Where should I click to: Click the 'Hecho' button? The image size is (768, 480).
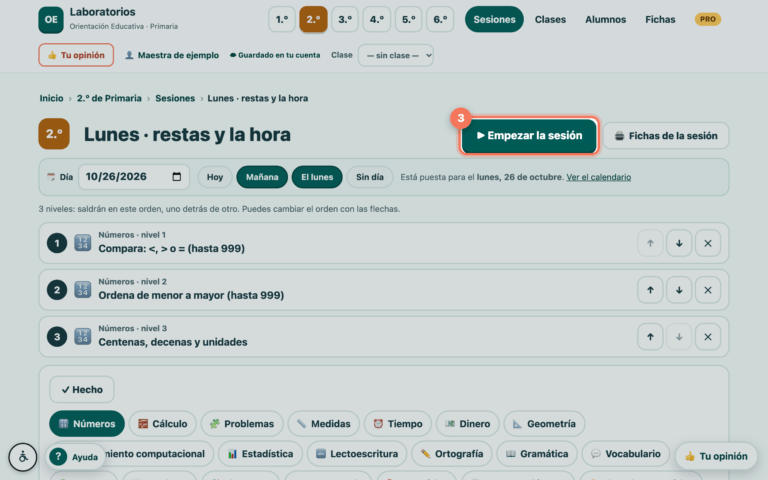tap(82, 390)
